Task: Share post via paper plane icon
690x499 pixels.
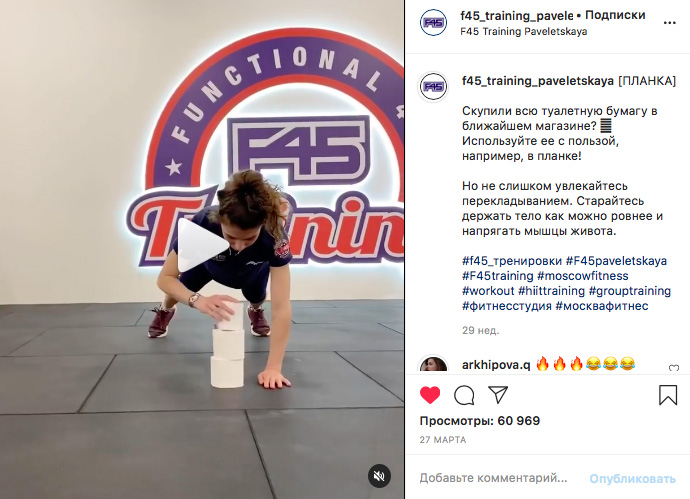Action: click(499, 395)
